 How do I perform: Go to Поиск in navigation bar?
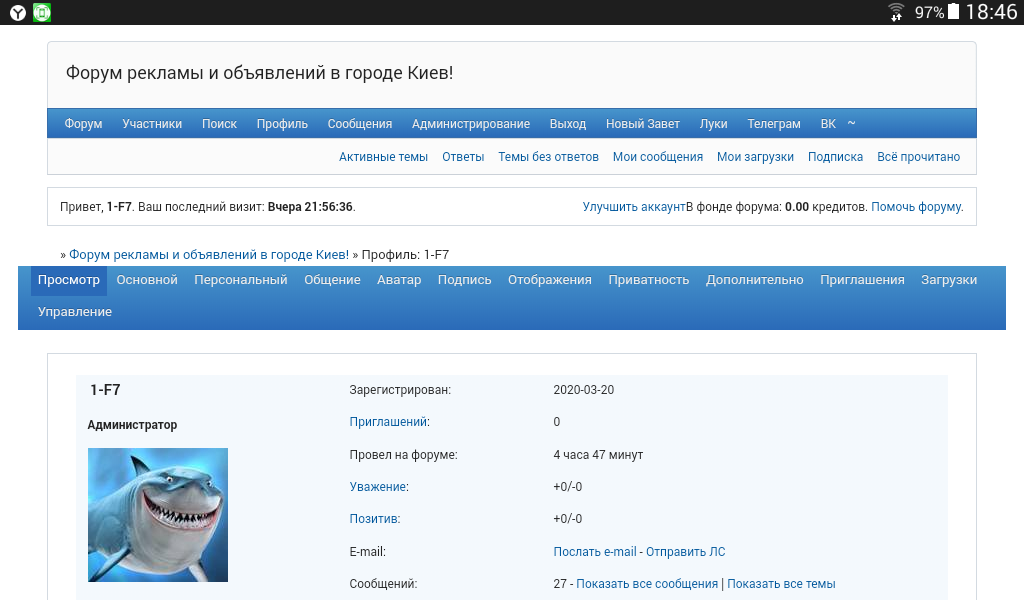click(219, 124)
